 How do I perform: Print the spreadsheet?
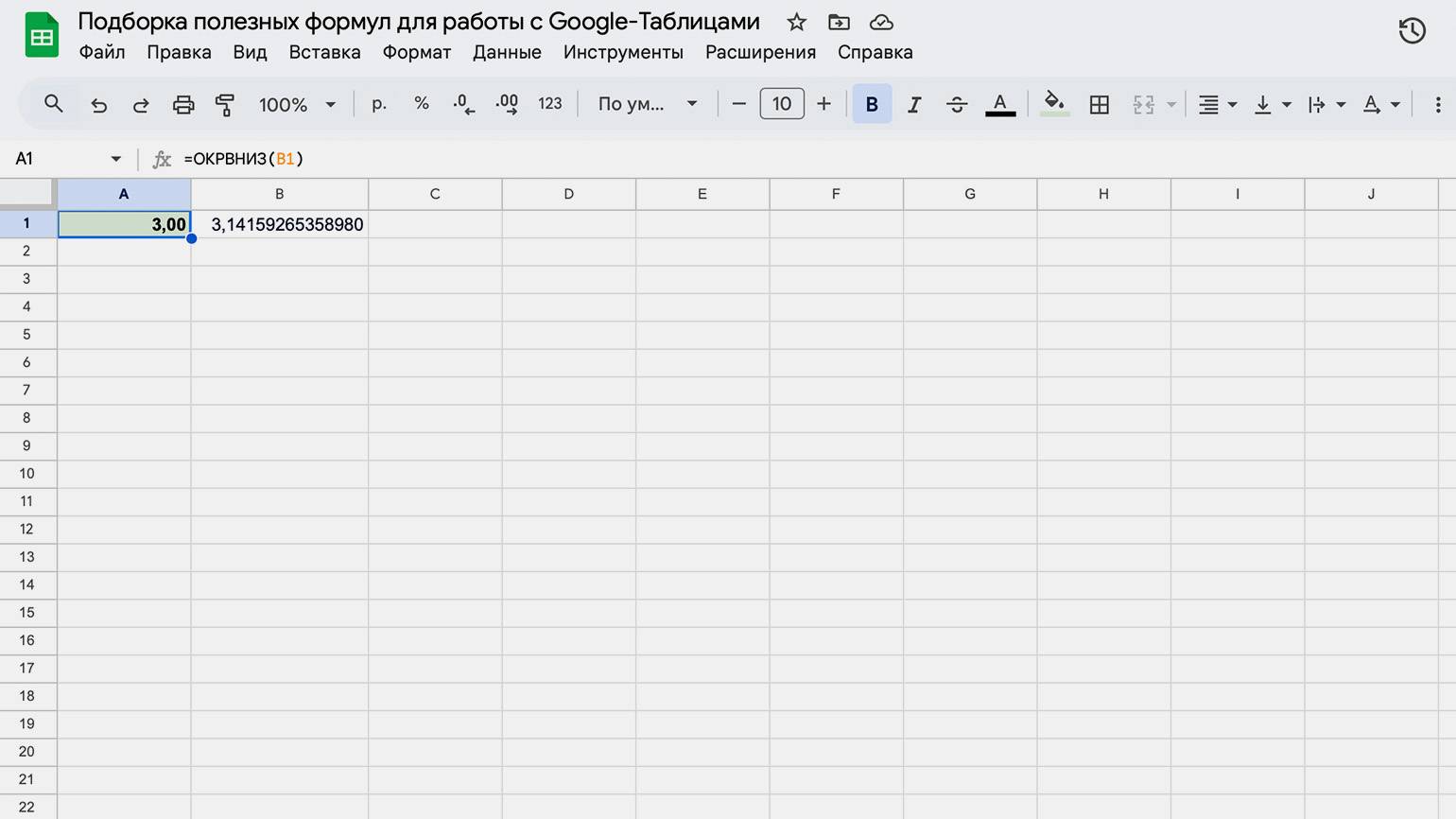[x=183, y=105]
